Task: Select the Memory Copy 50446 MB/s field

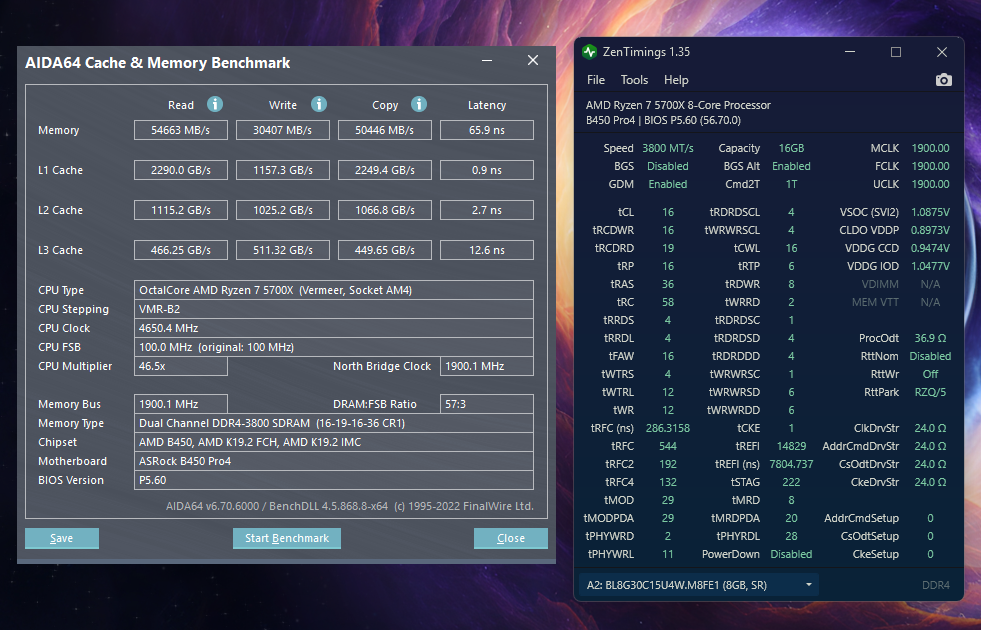Action: tap(385, 130)
